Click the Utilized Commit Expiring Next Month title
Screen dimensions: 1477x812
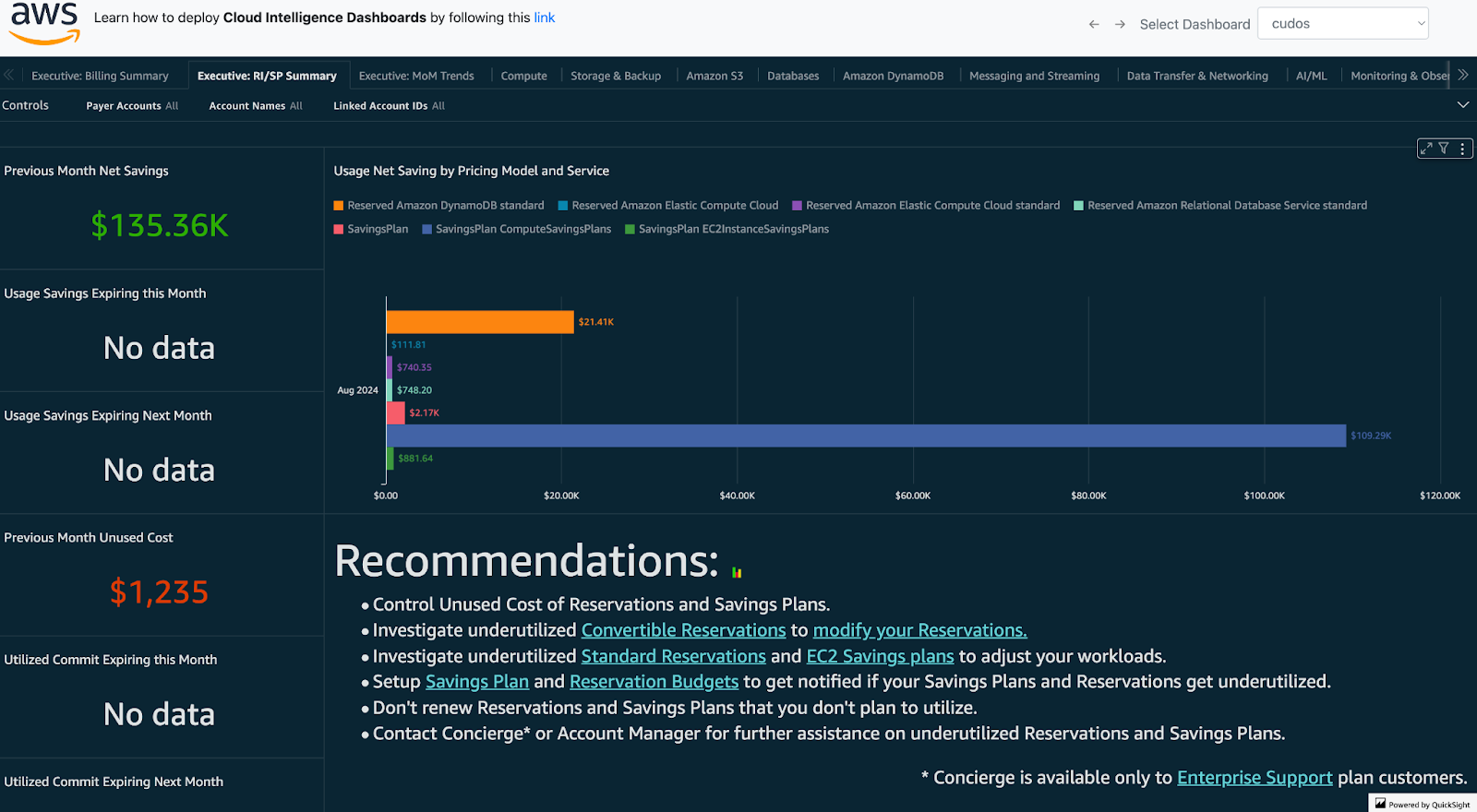click(x=114, y=782)
